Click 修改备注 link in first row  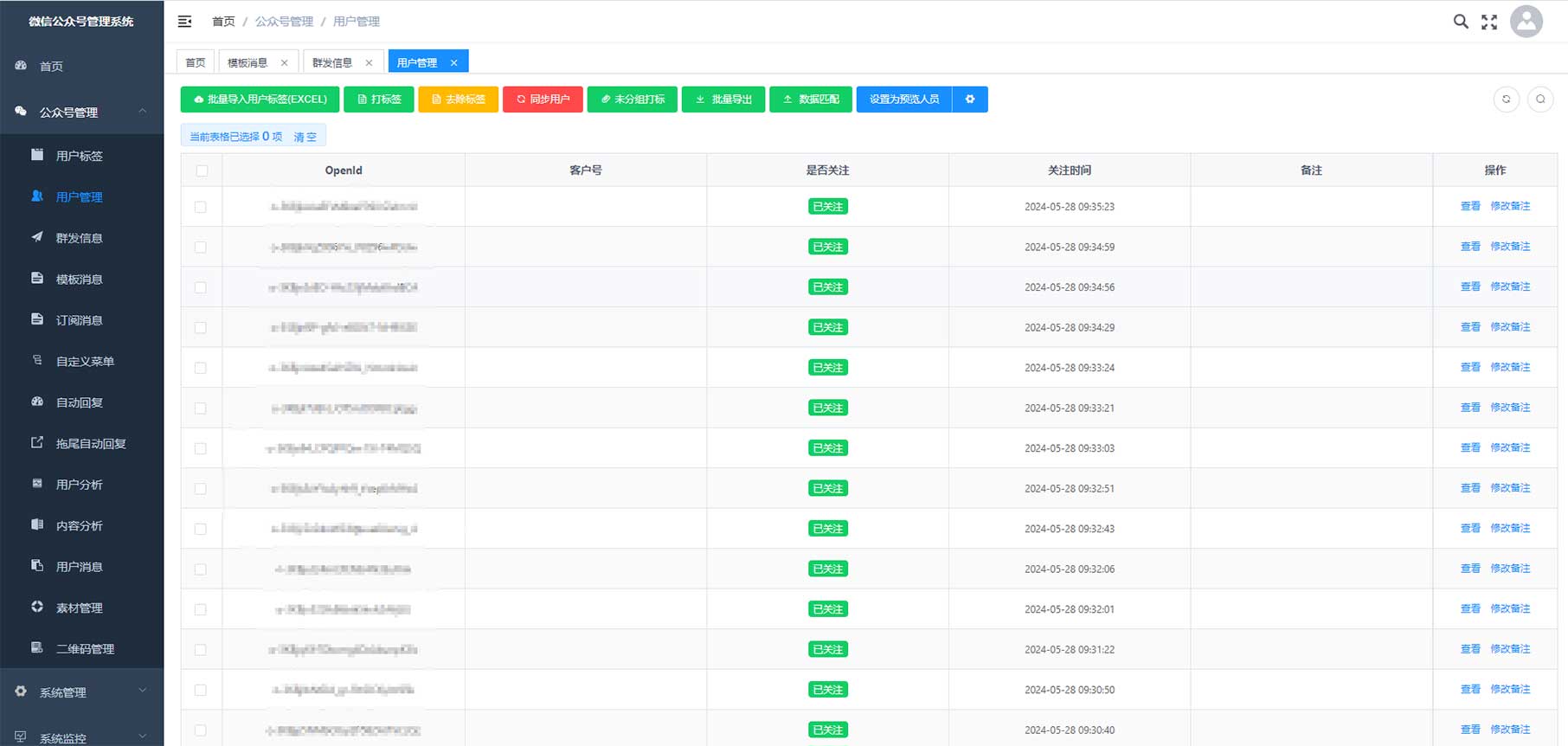[1510, 206]
